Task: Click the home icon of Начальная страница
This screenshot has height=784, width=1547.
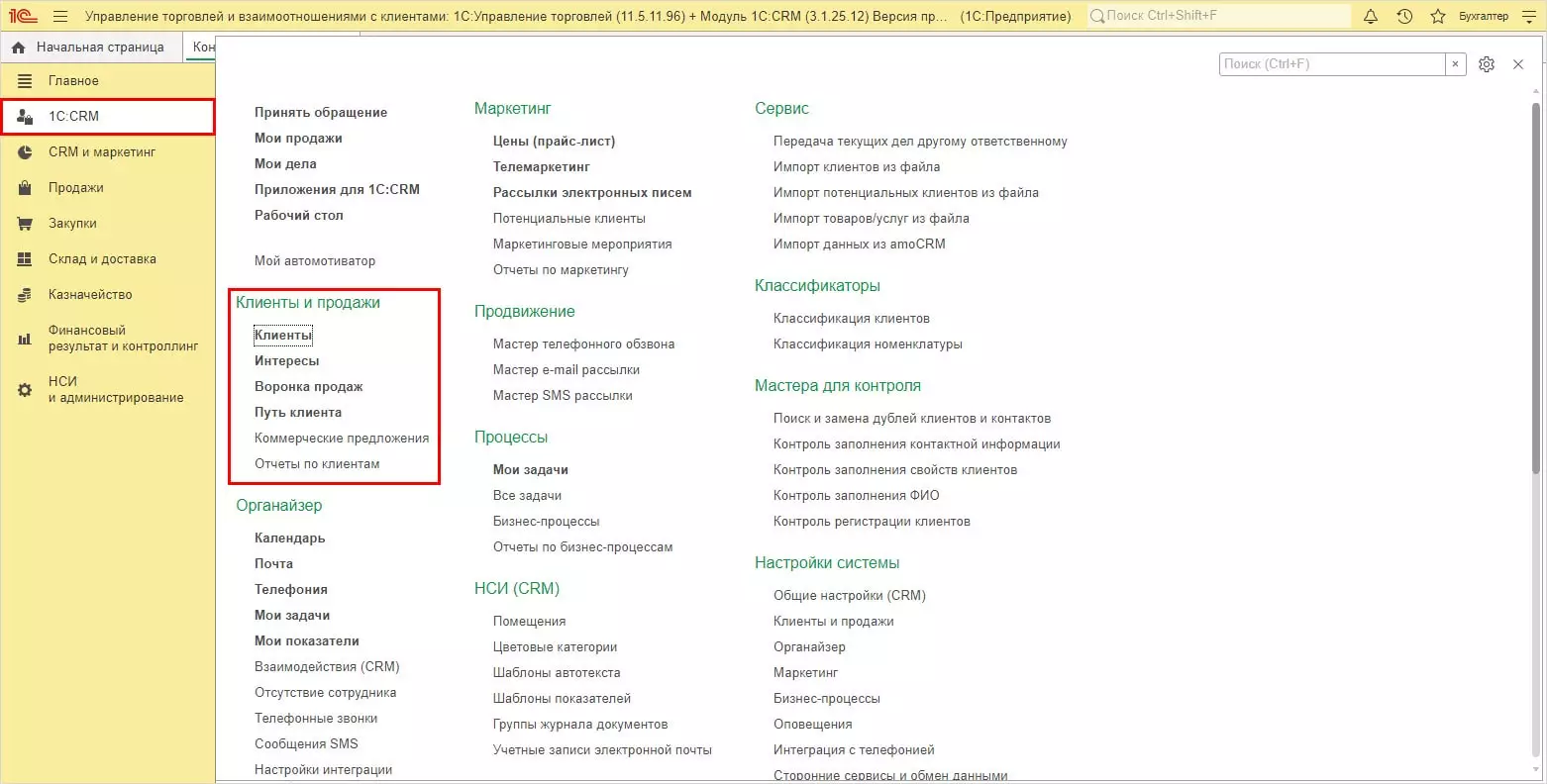Action: pos(19,48)
